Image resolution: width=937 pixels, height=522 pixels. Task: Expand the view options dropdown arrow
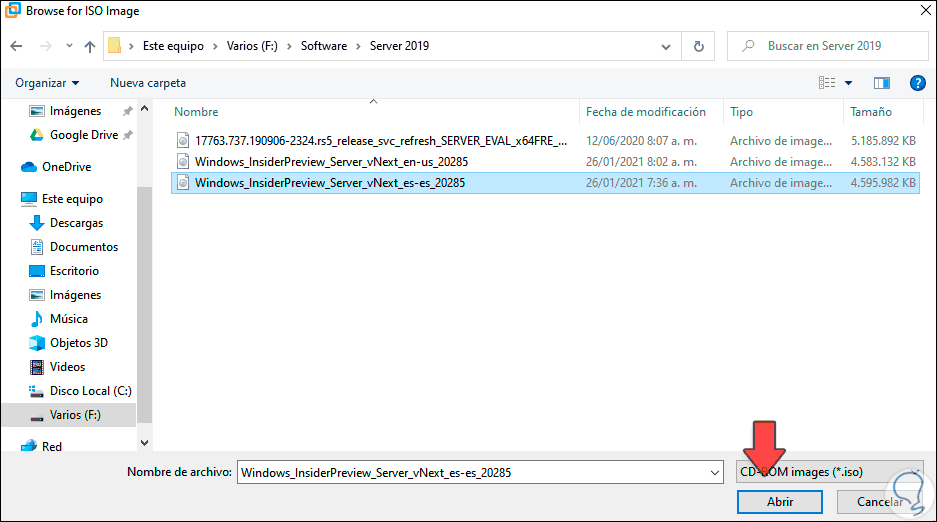[848, 83]
